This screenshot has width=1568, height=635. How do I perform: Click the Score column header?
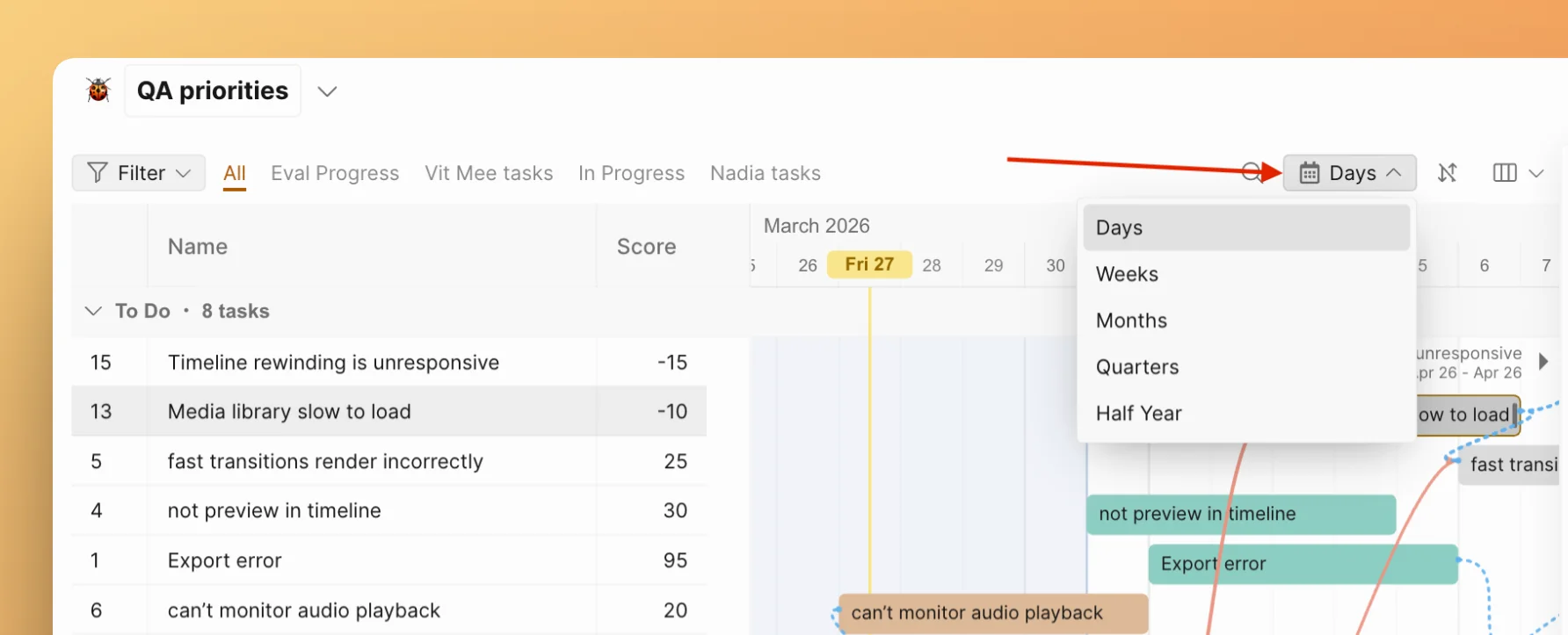646,247
